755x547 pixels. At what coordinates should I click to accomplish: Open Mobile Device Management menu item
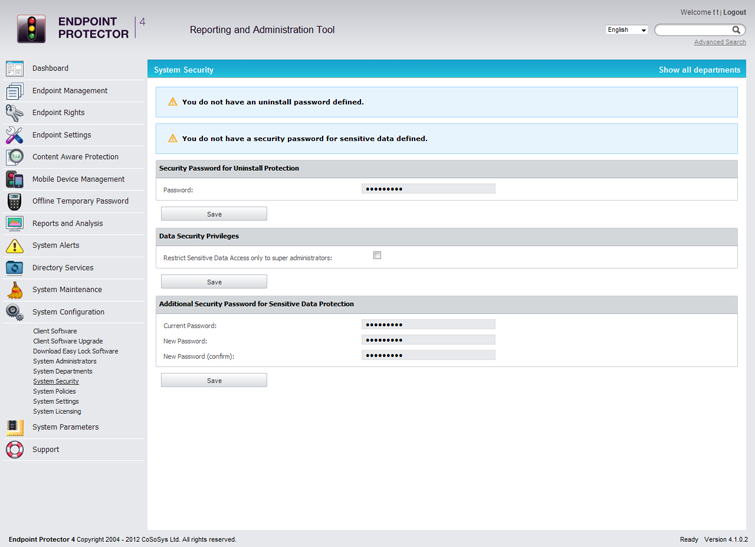pos(78,179)
